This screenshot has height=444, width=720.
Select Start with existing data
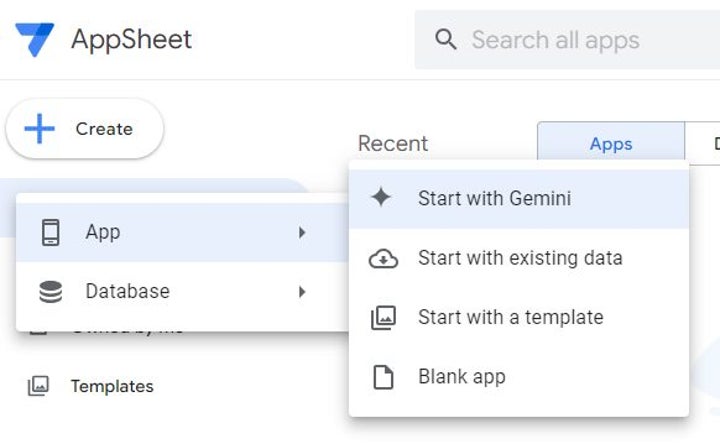tap(520, 258)
